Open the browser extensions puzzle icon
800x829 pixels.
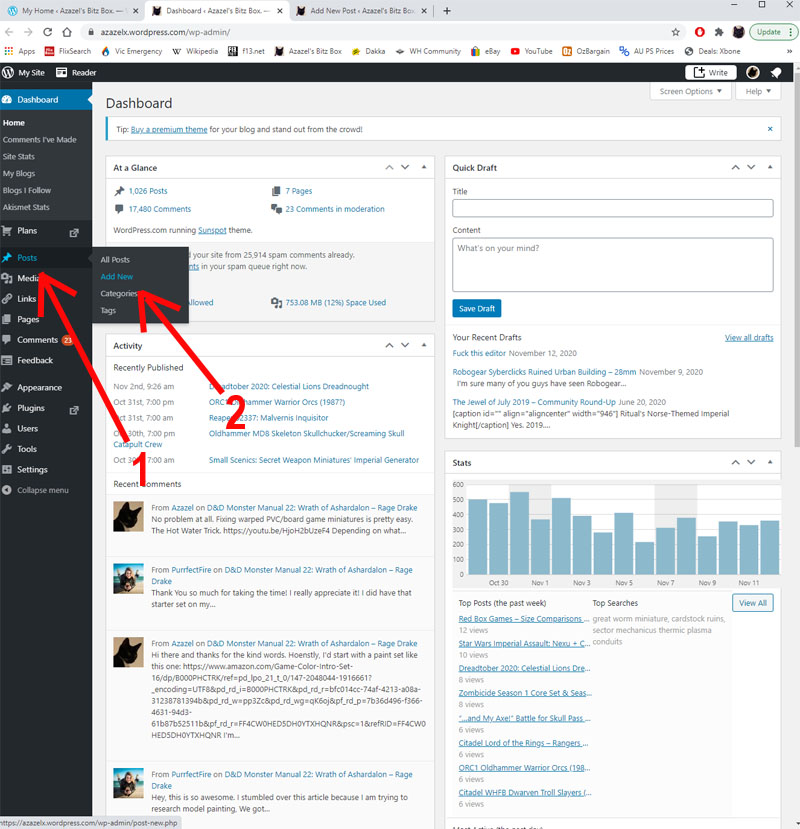[x=718, y=32]
